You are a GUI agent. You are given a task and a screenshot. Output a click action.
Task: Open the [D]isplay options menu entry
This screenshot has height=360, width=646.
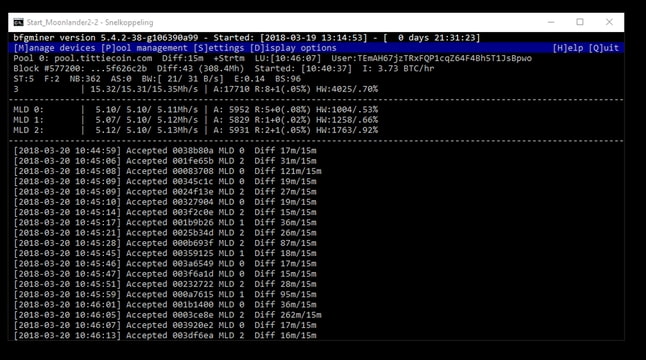tap(293, 48)
